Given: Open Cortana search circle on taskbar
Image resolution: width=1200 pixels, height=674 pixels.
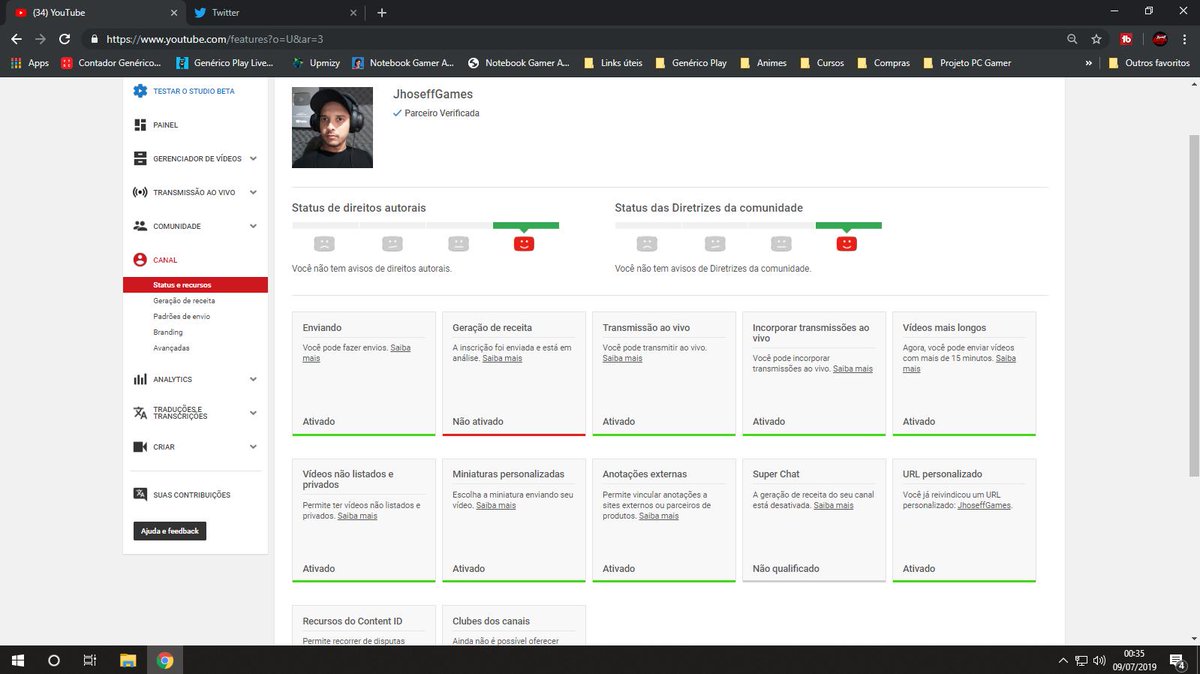Looking at the screenshot, I should point(54,660).
